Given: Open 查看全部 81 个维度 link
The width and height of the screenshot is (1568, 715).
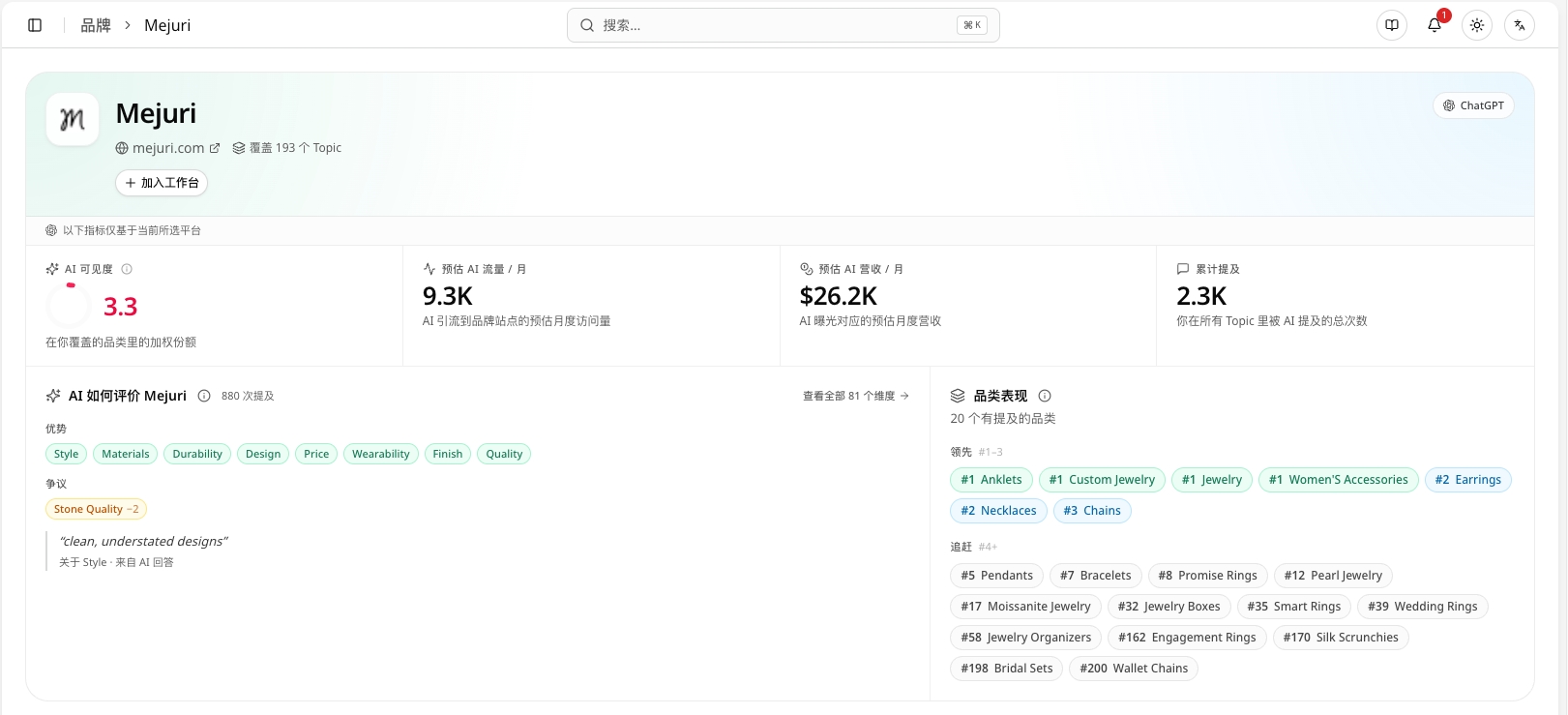Looking at the screenshot, I should pos(856,396).
